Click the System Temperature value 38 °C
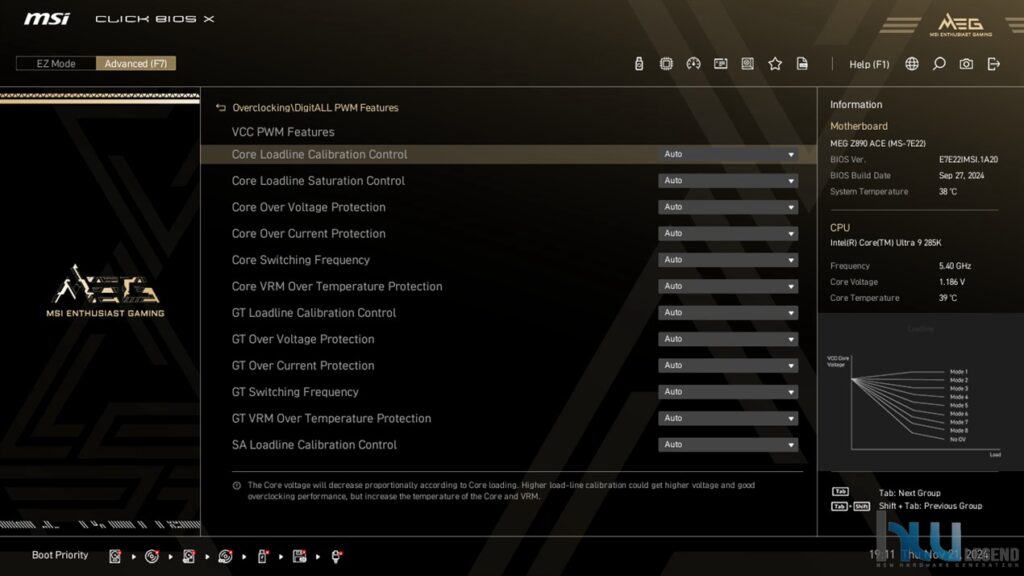Image resolution: width=1024 pixels, height=576 pixels. [948, 192]
